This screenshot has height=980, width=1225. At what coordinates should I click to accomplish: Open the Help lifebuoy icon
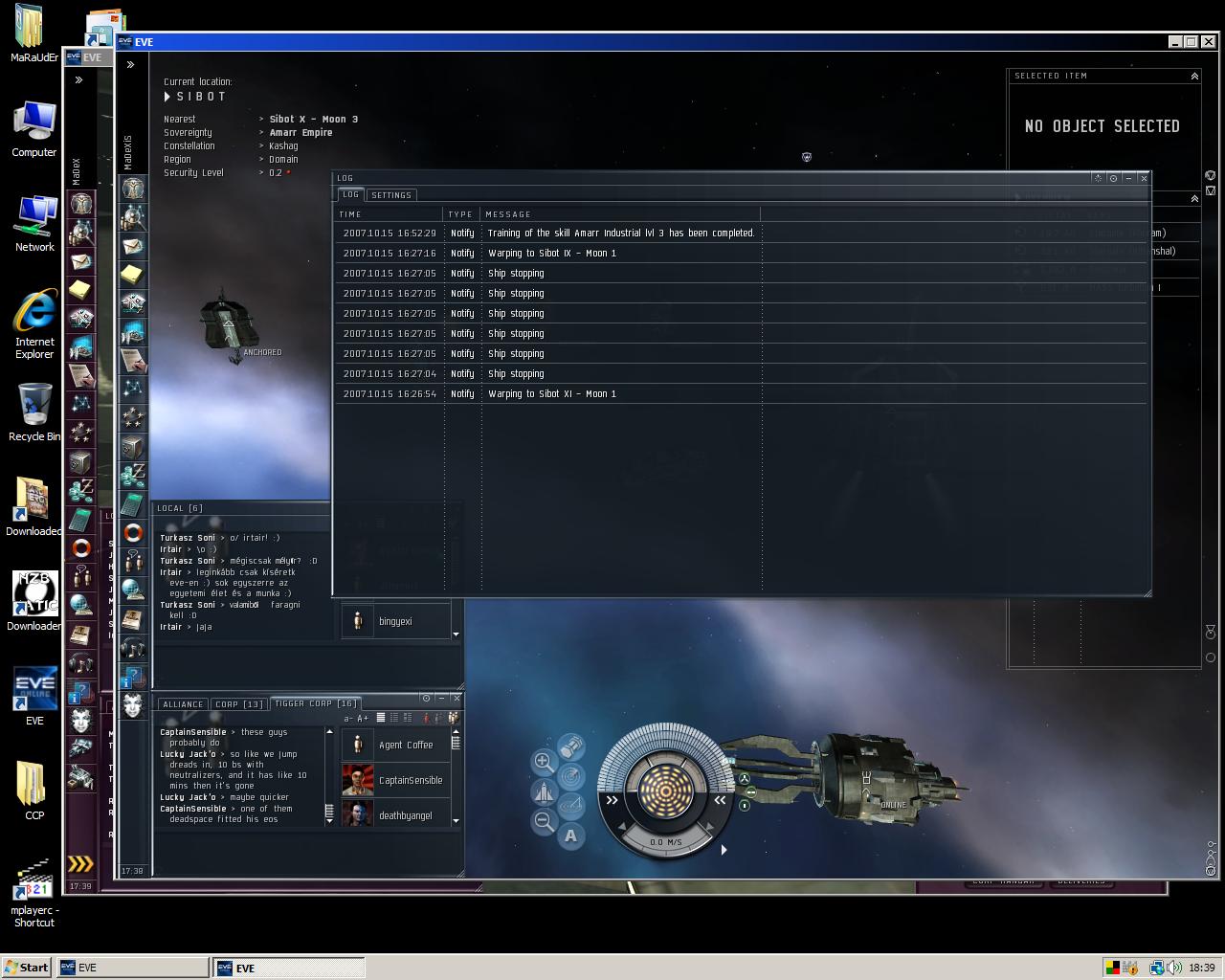pyautogui.click(x=133, y=532)
